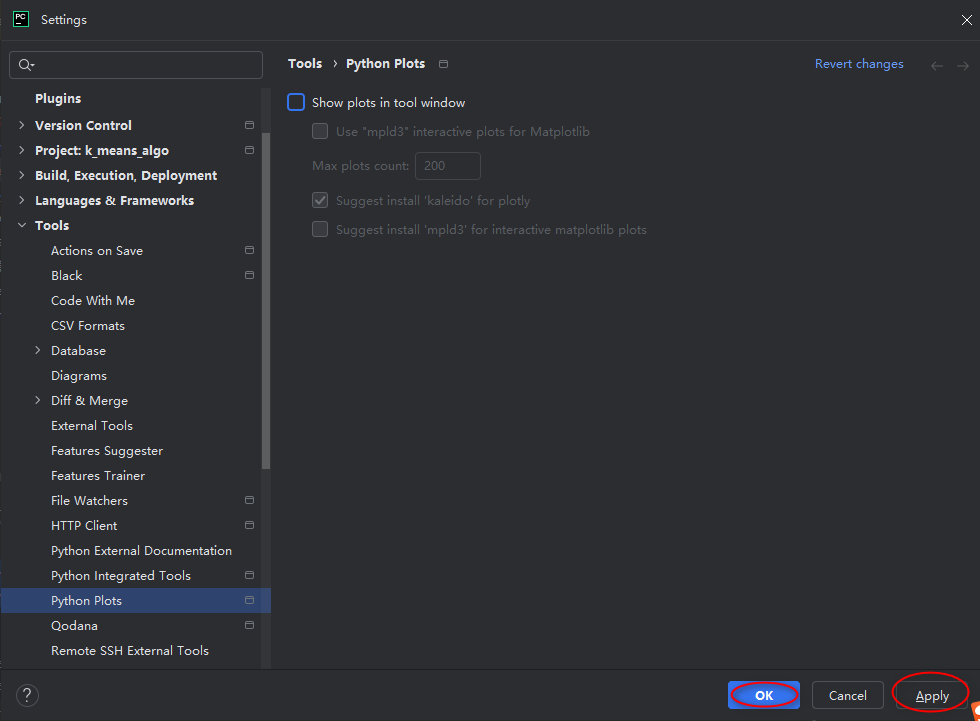
Task: Enable Show plots in tool window
Action: coord(296,102)
